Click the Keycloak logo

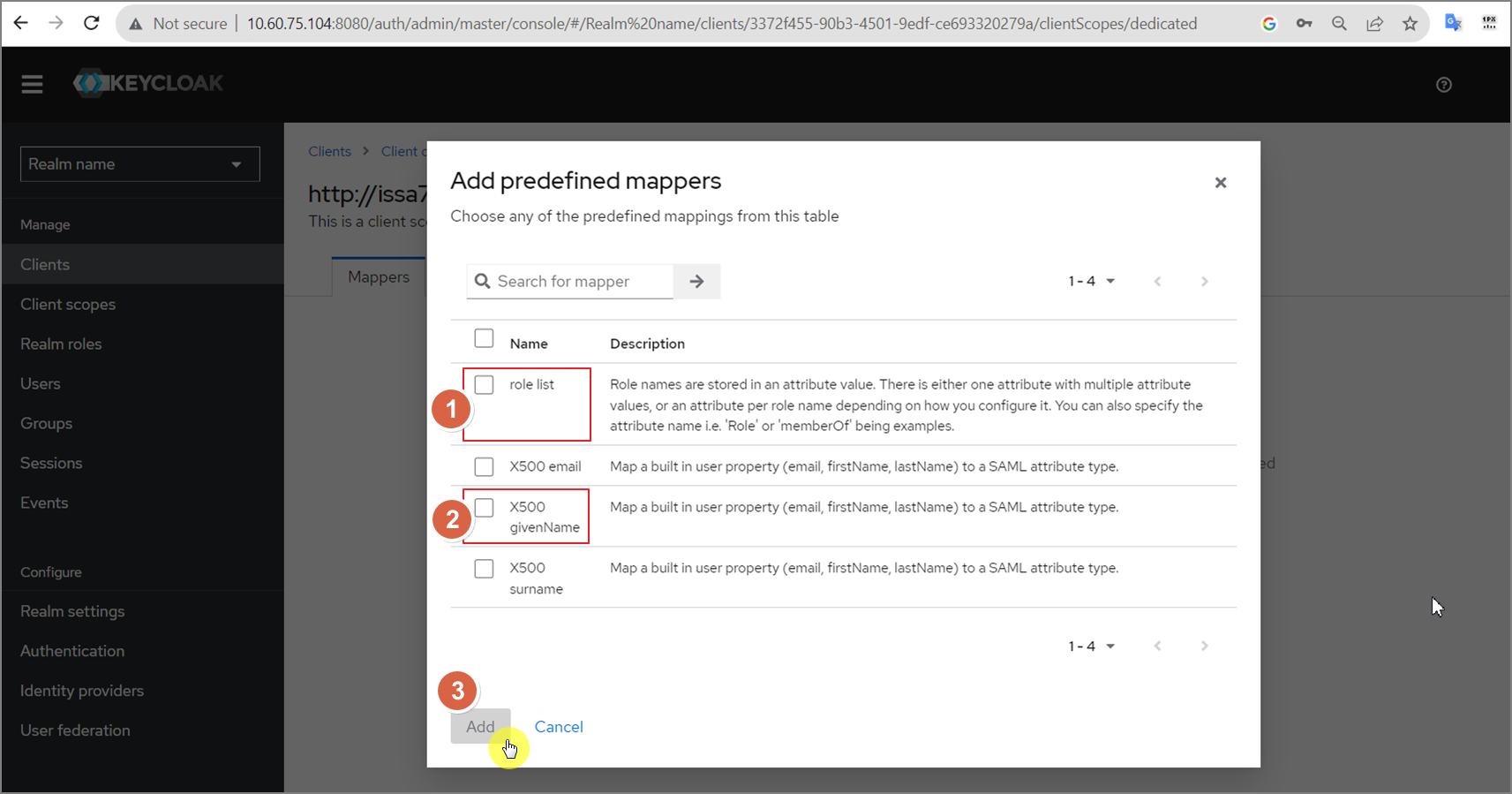[x=148, y=83]
